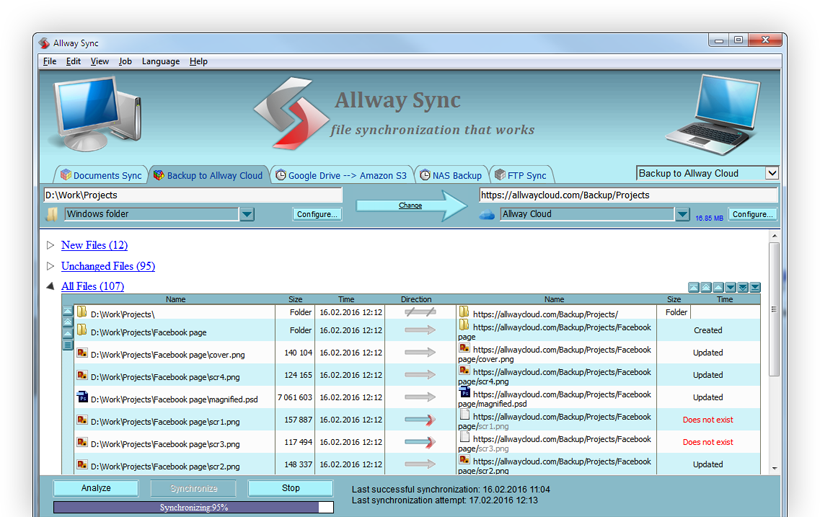Open the Language menu

161,61
